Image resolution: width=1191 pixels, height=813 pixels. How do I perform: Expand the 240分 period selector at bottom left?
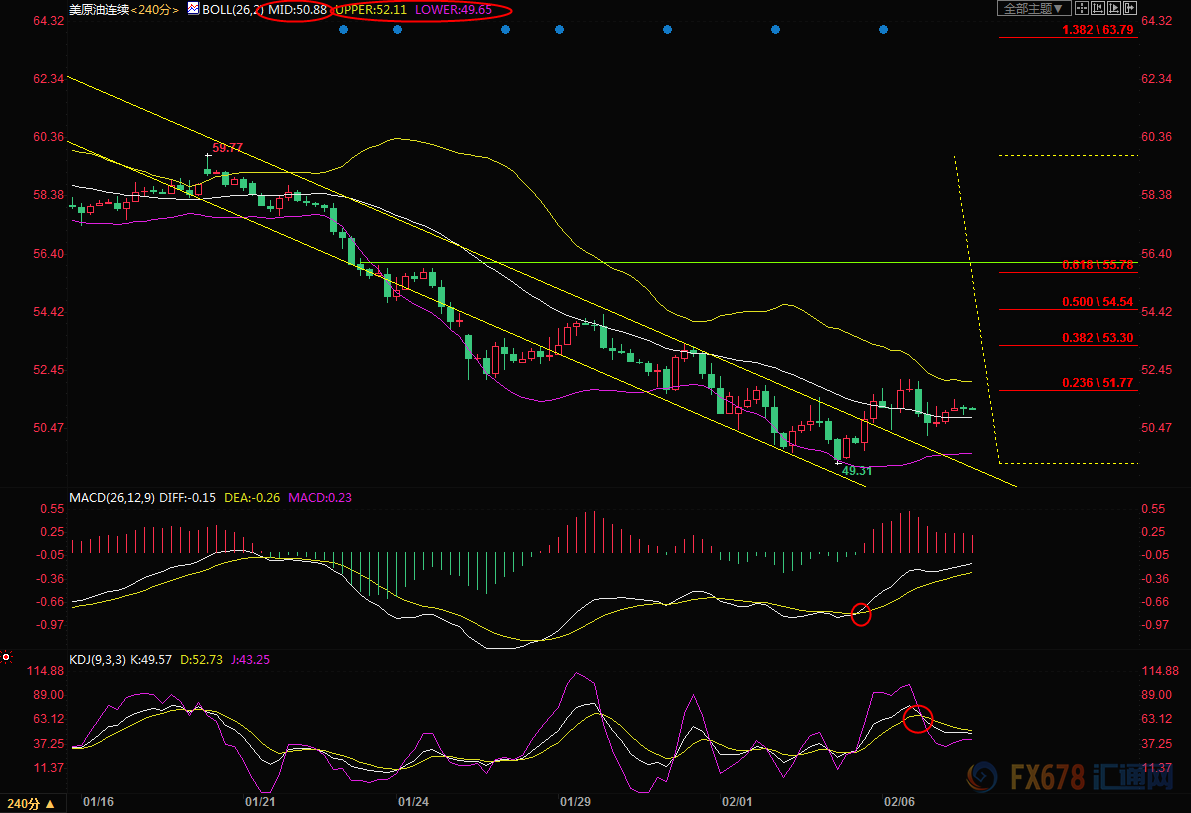[x=28, y=804]
